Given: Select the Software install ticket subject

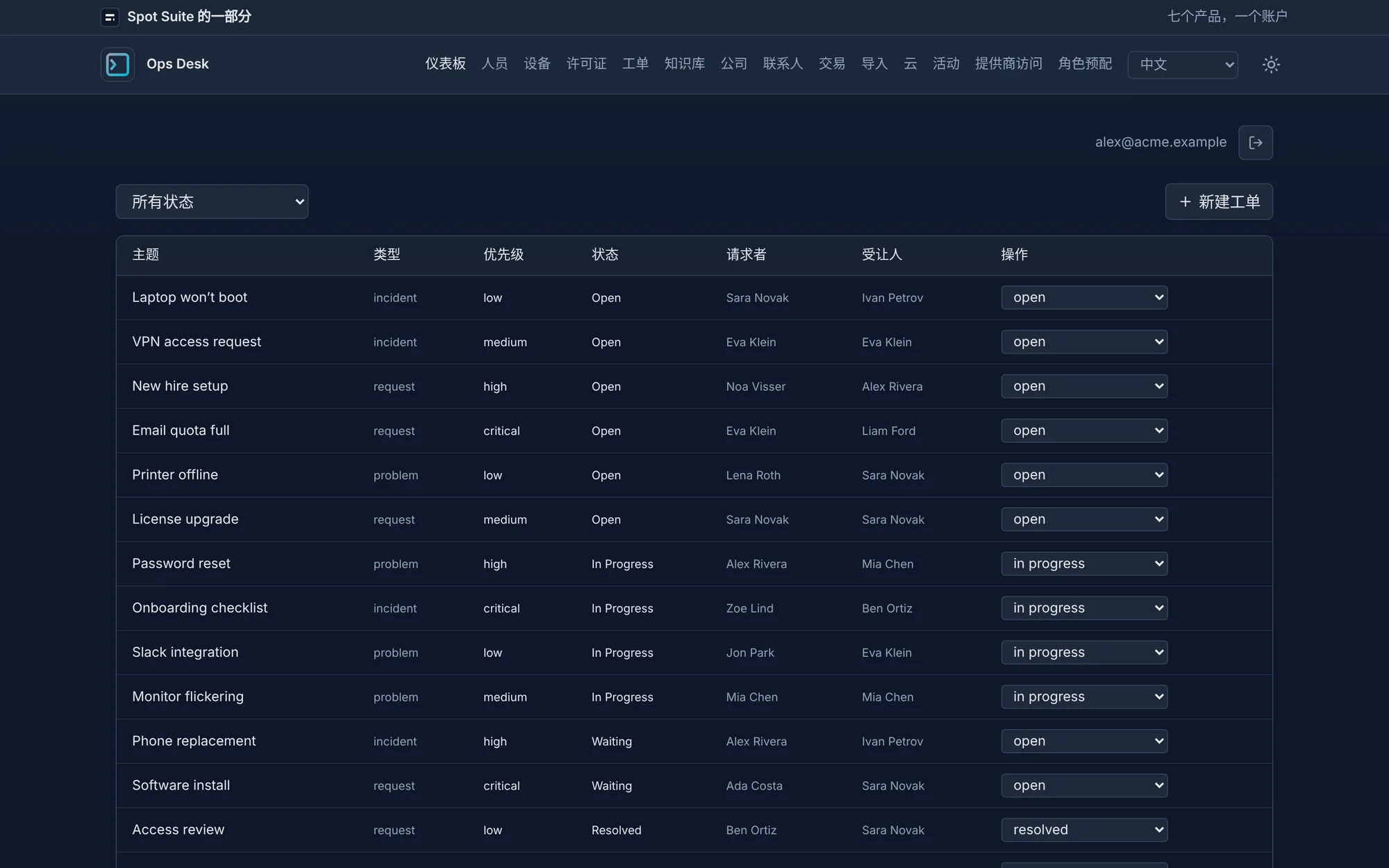Looking at the screenshot, I should tap(181, 785).
